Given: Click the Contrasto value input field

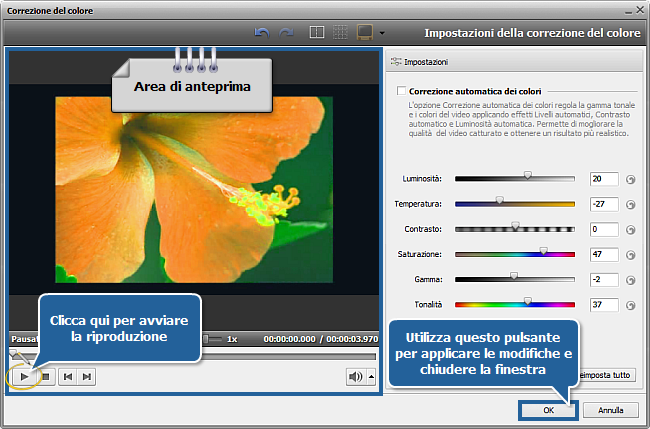Looking at the screenshot, I should (603, 229).
